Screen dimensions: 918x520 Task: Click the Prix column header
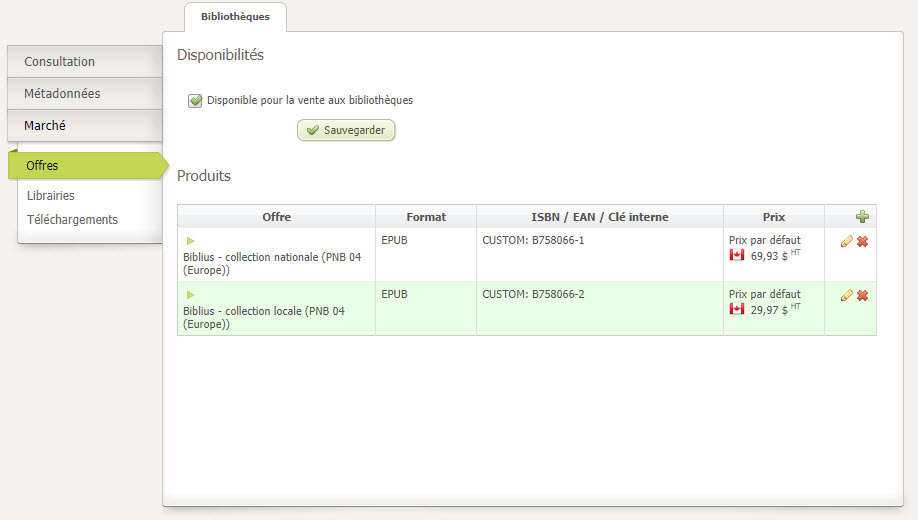click(773, 217)
